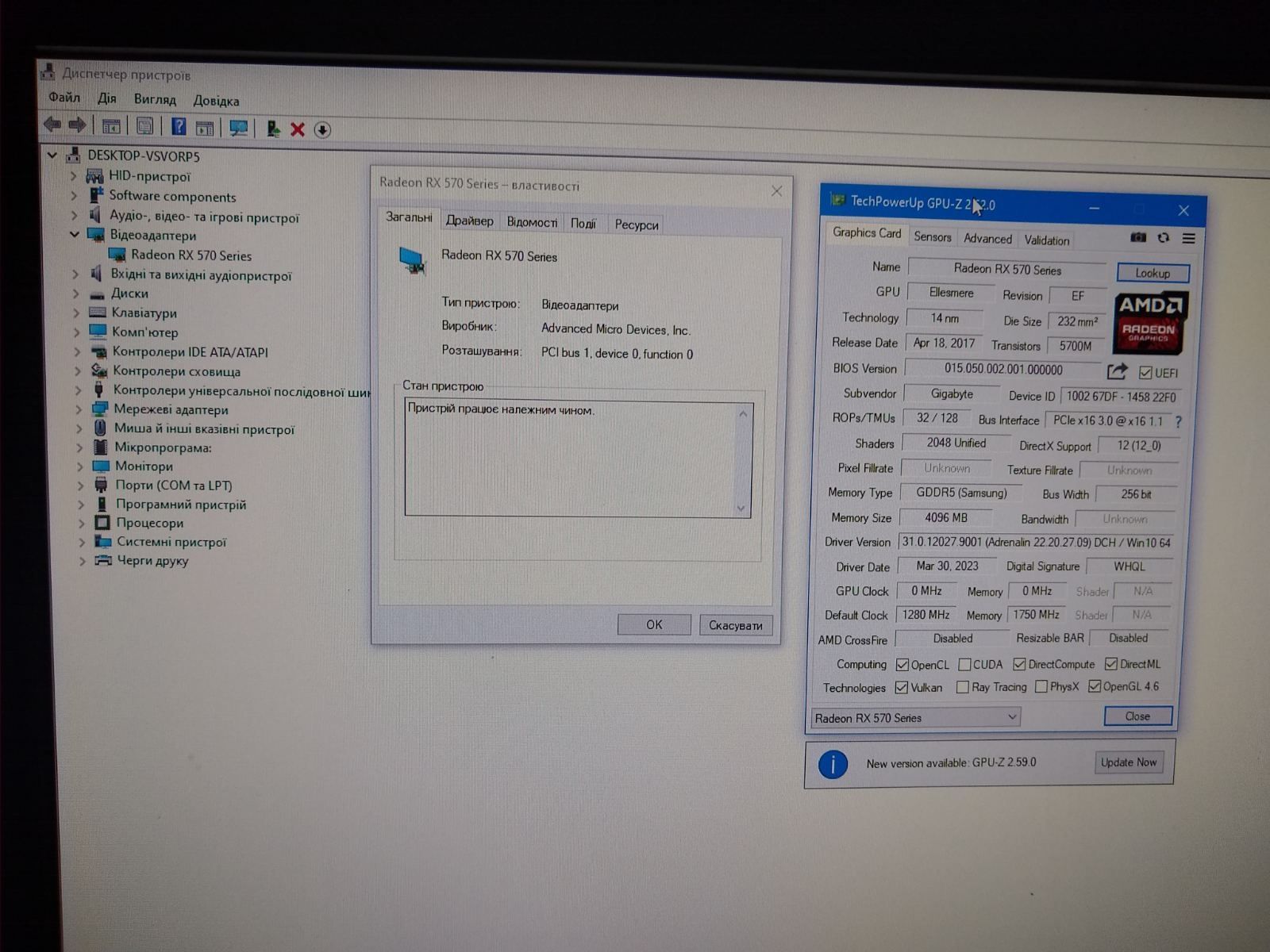Click the Lookup button in GPU-Z
The height and width of the screenshot is (952, 1270).
(1153, 273)
